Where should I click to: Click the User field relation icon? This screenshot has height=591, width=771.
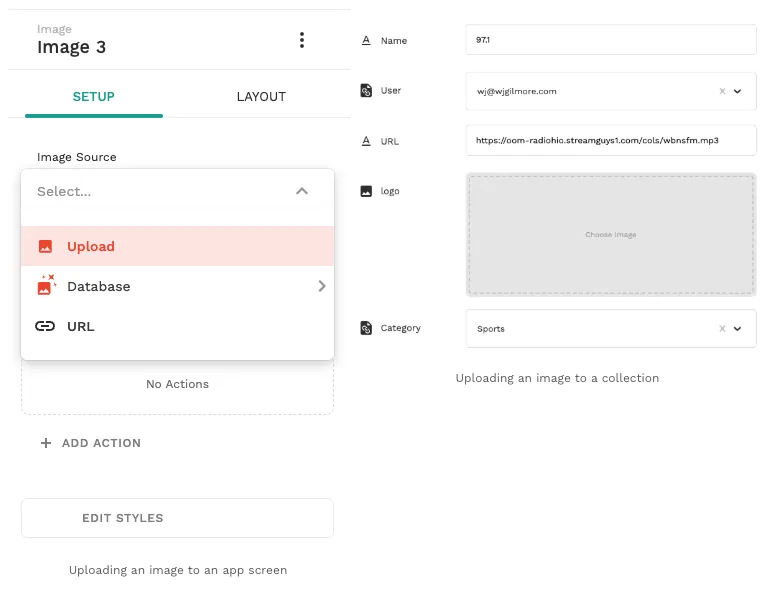tap(366, 91)
